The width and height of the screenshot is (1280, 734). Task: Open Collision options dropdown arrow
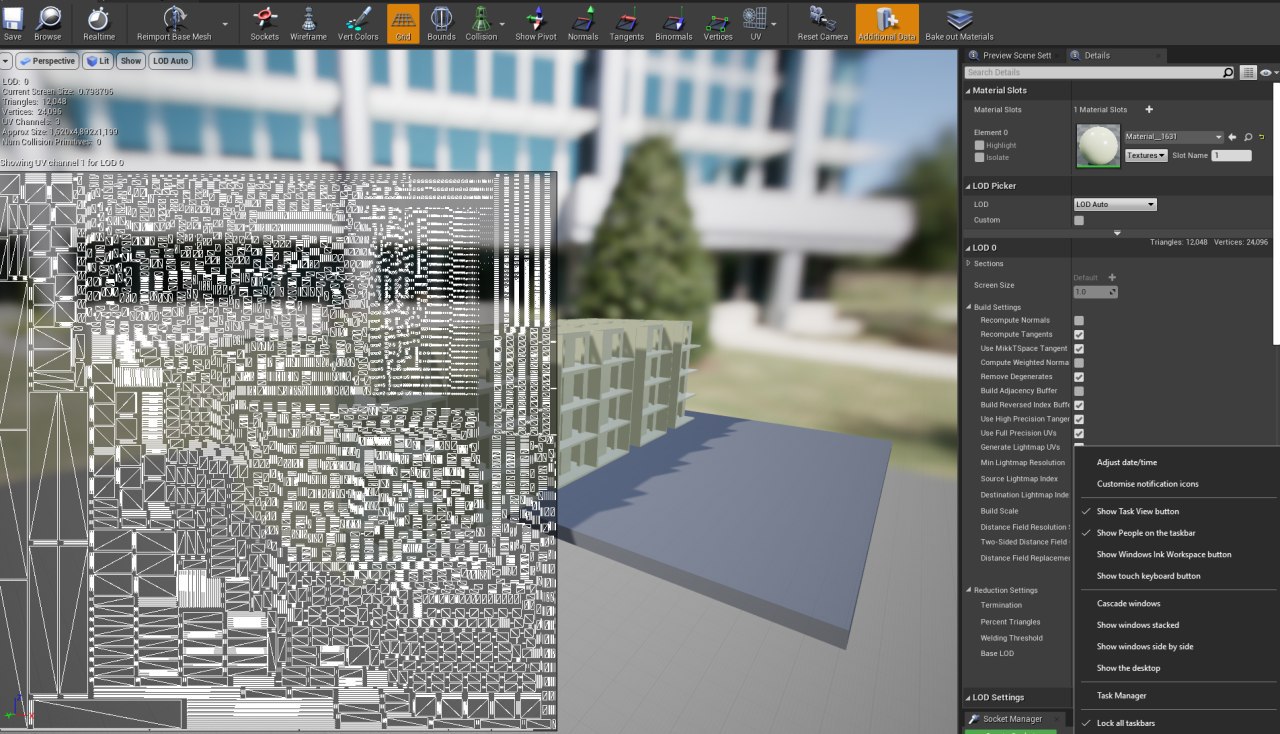coord(501,22)
